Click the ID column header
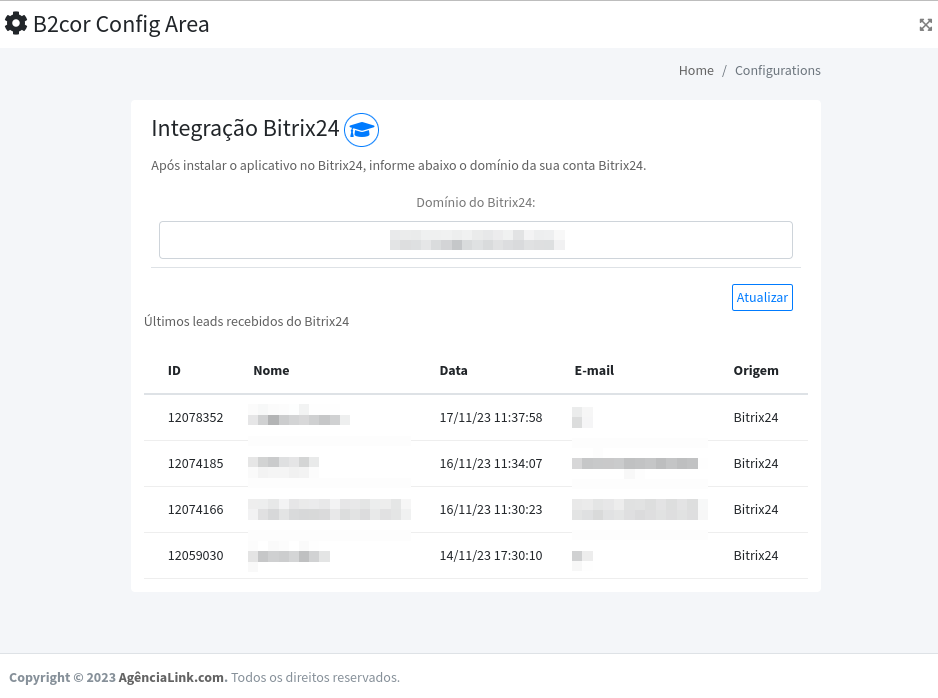This screenshot has height=698, width=938. (x=174, y=370)
